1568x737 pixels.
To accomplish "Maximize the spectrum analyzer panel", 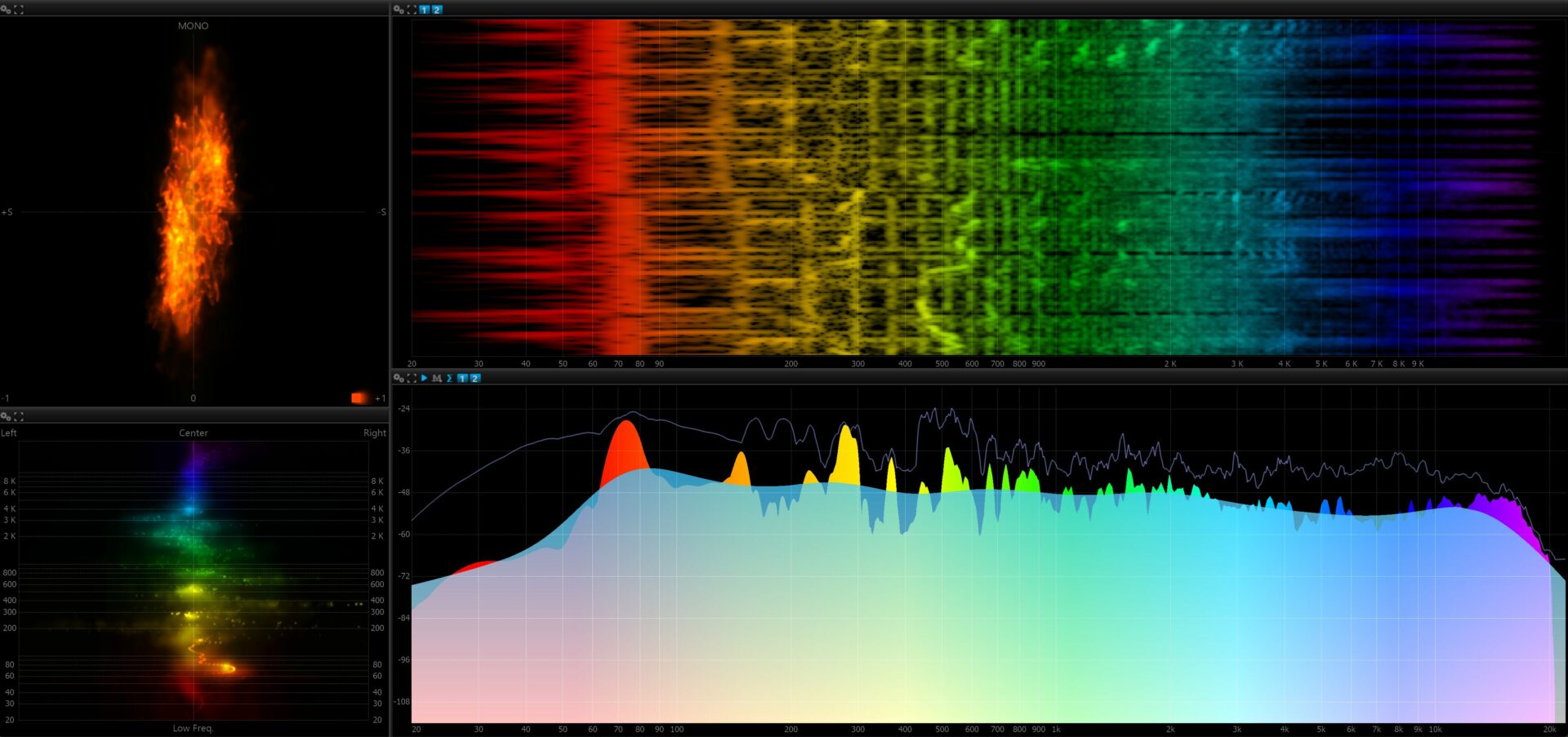I will (412, 378).
